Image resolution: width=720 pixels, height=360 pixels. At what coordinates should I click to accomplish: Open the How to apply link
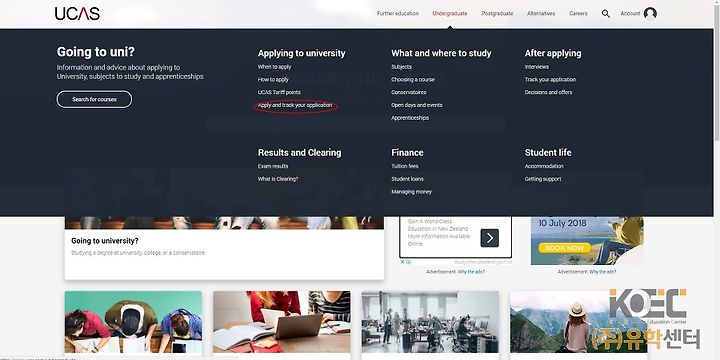click(x=273, y=79)
